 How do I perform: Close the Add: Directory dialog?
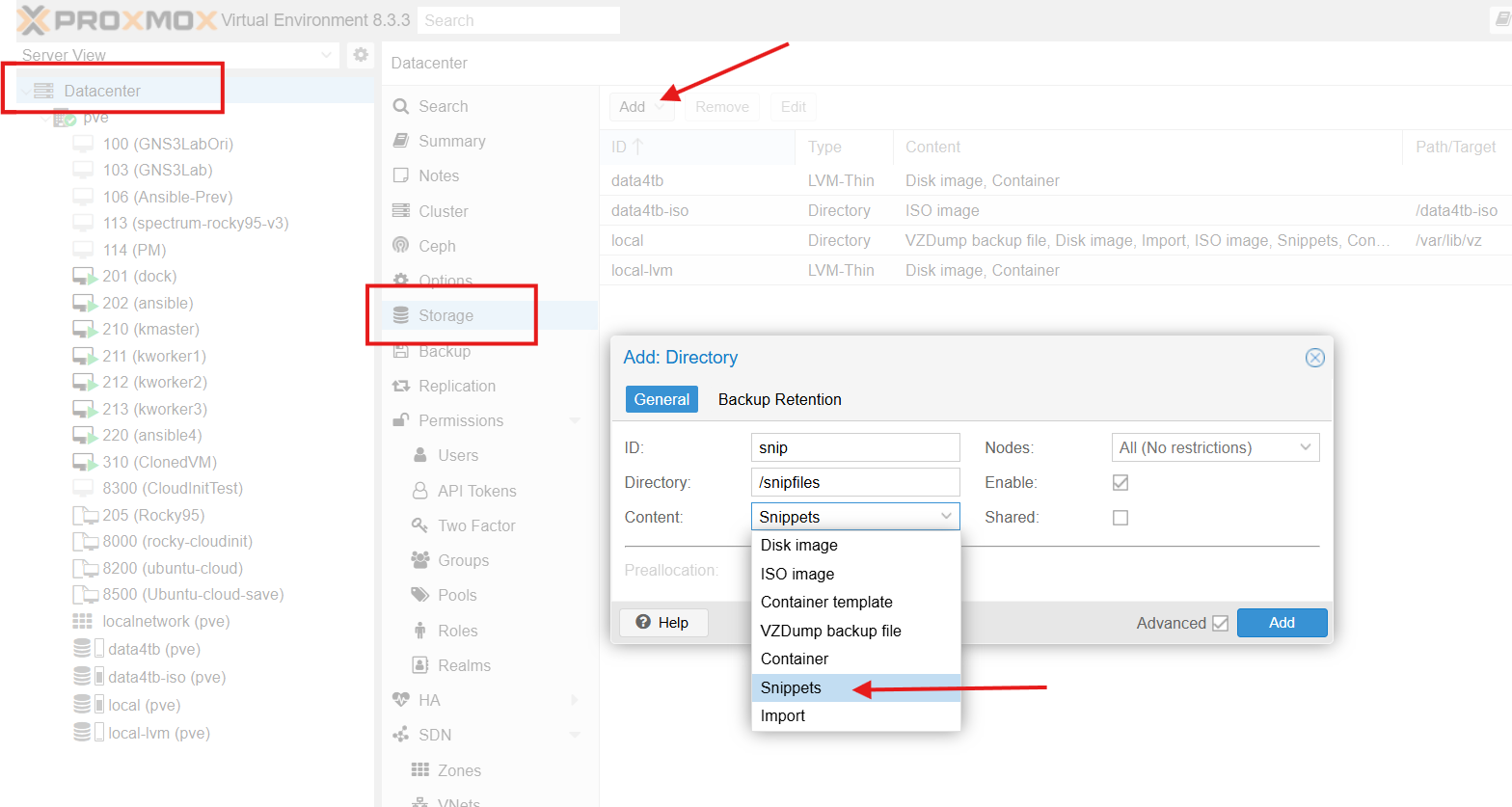coord(1314,358)
